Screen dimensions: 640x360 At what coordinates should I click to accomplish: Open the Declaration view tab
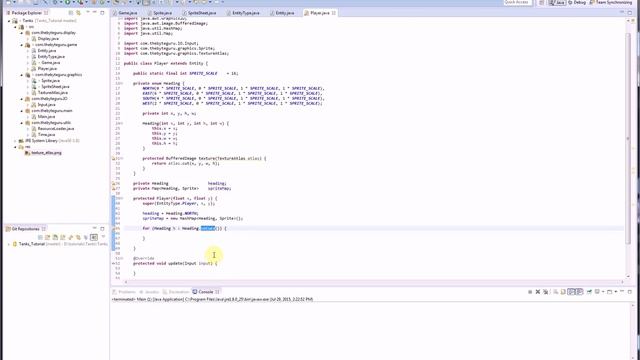pyautogui.click(x=176, y=292)
